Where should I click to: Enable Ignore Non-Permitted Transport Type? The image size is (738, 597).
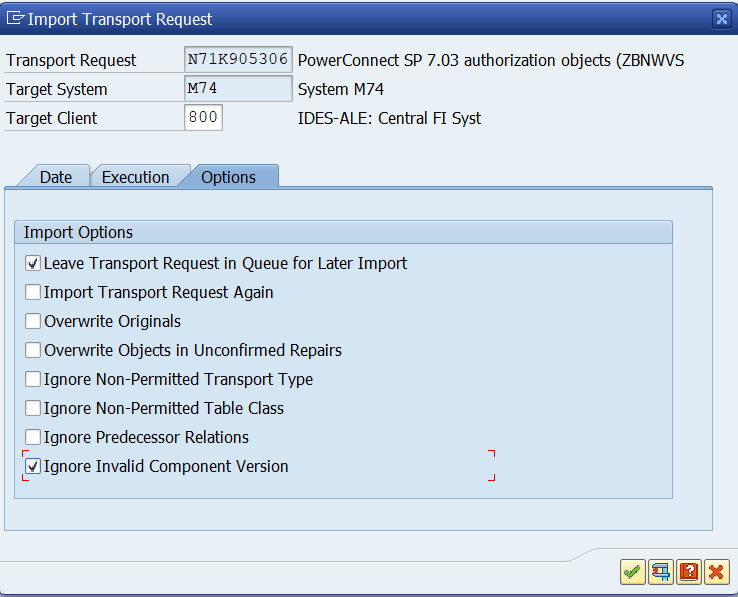tap(34, 380)
